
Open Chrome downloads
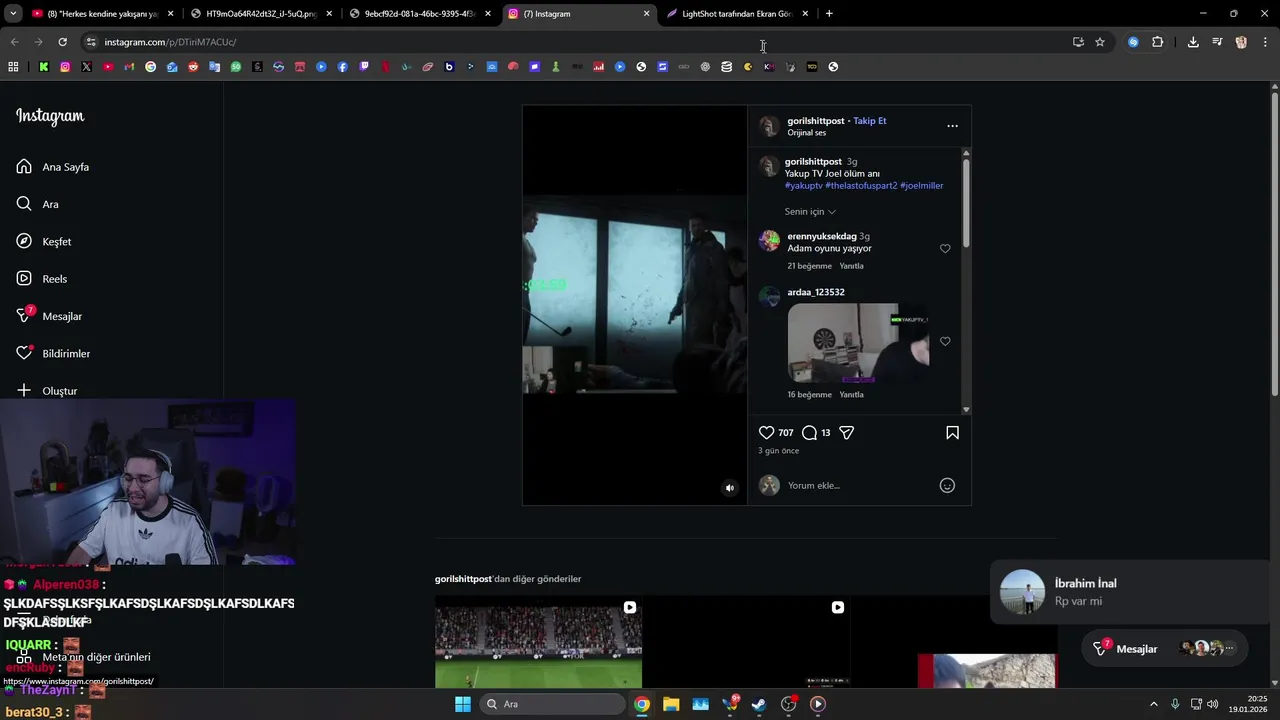coord(1193,42)
